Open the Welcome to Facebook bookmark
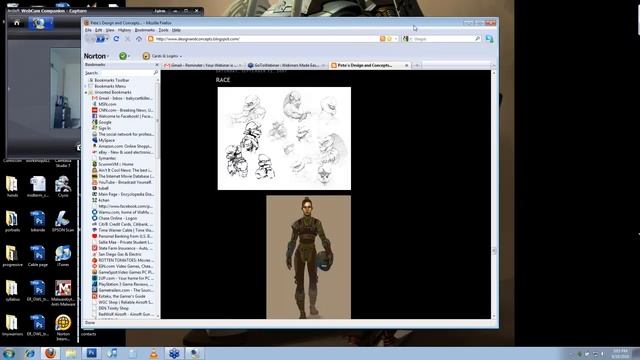 click(x=122, y=116)
